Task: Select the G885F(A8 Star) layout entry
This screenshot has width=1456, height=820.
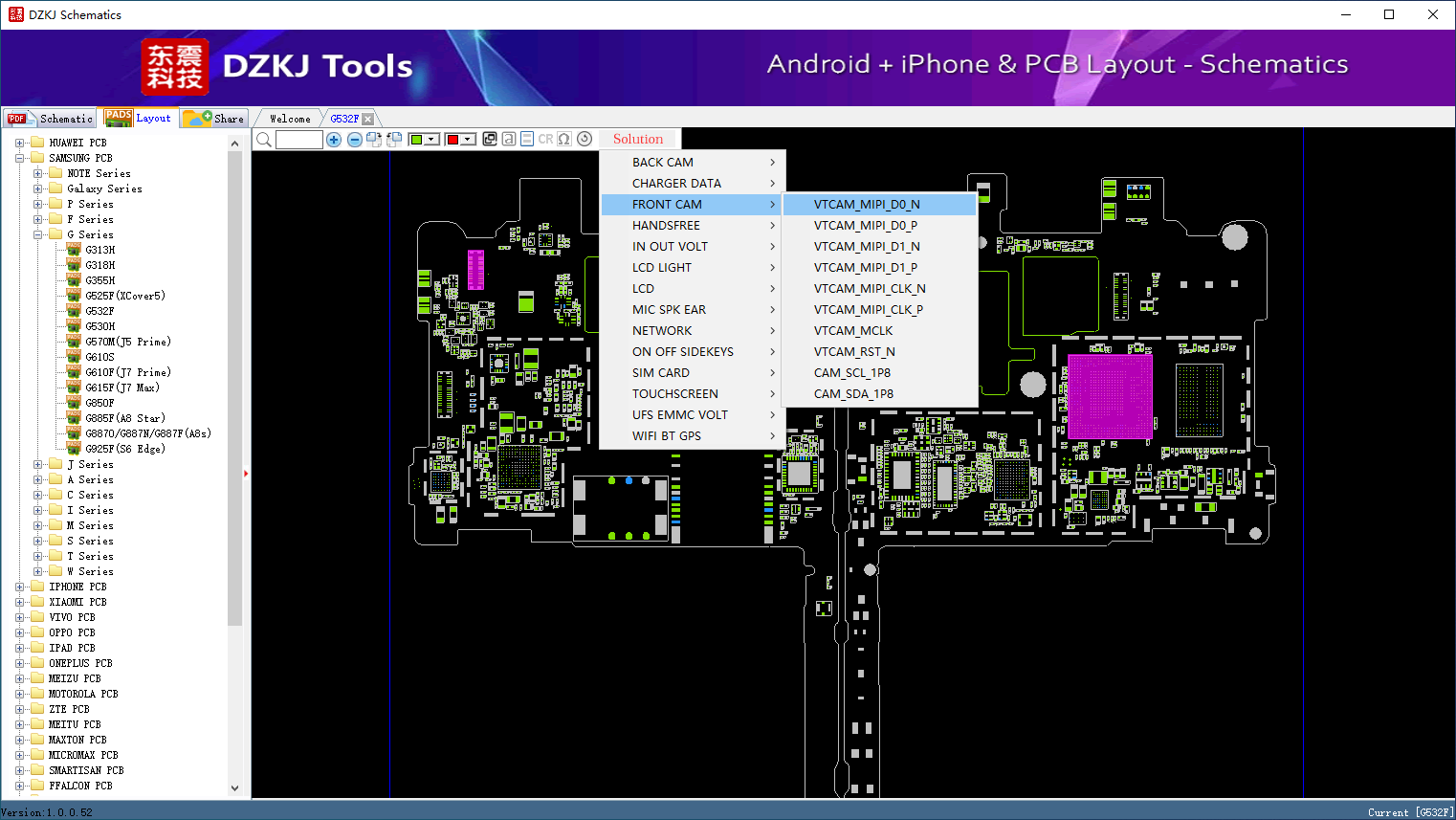Action: pyautogui.click(x=124, y=418)
